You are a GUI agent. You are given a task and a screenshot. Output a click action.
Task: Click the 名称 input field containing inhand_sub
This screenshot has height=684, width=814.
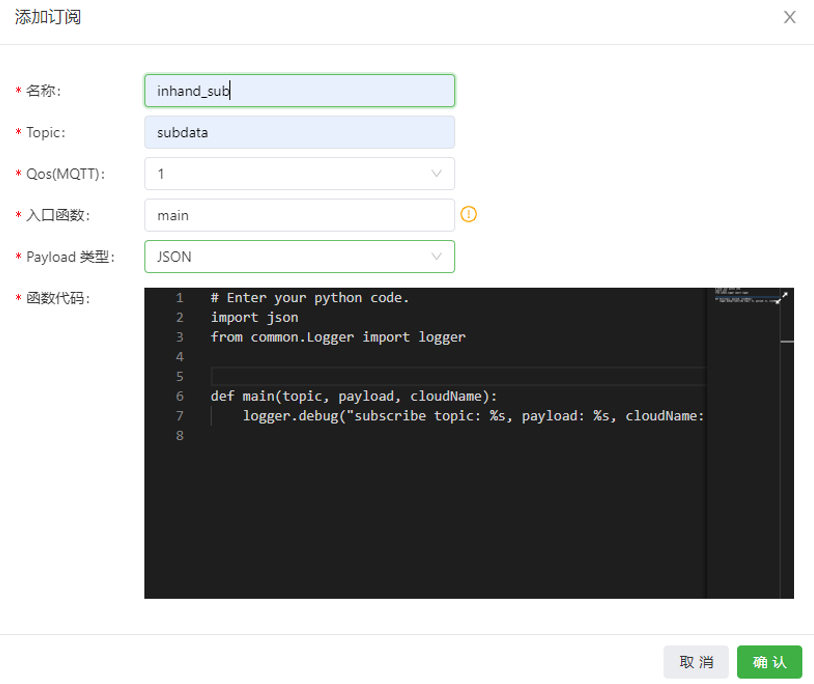coord(300,91)
